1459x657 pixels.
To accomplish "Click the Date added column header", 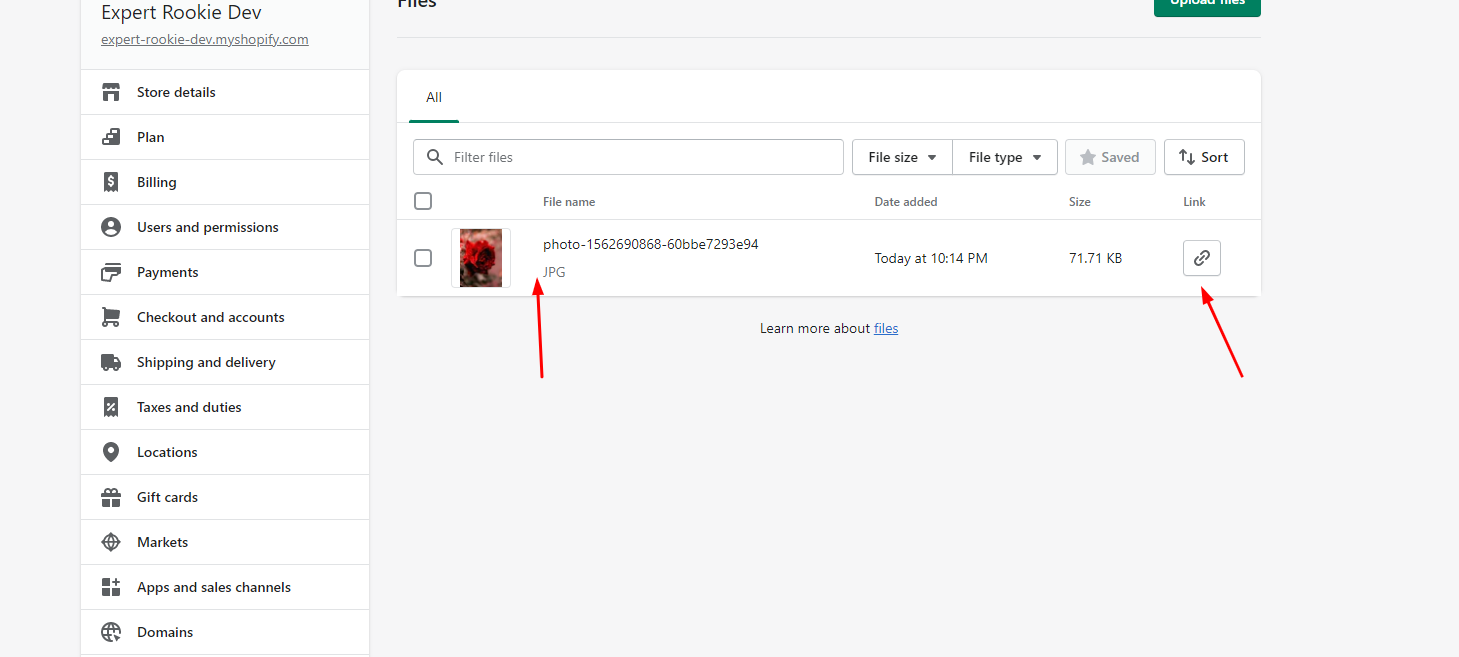I will (x=906, y=202).
